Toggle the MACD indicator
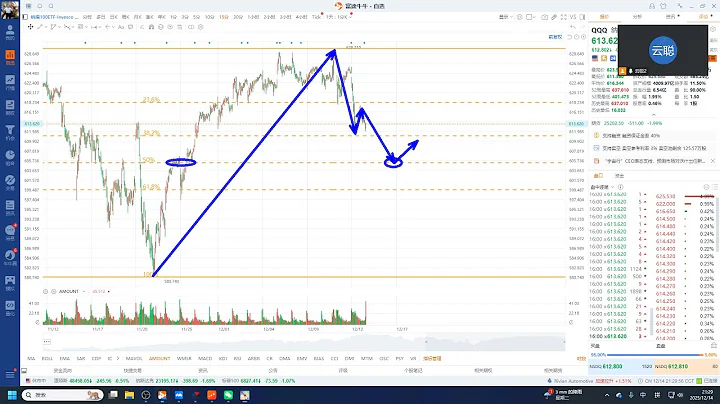The width and height of the screenshot is (720, 404). (x=205, y=358)
